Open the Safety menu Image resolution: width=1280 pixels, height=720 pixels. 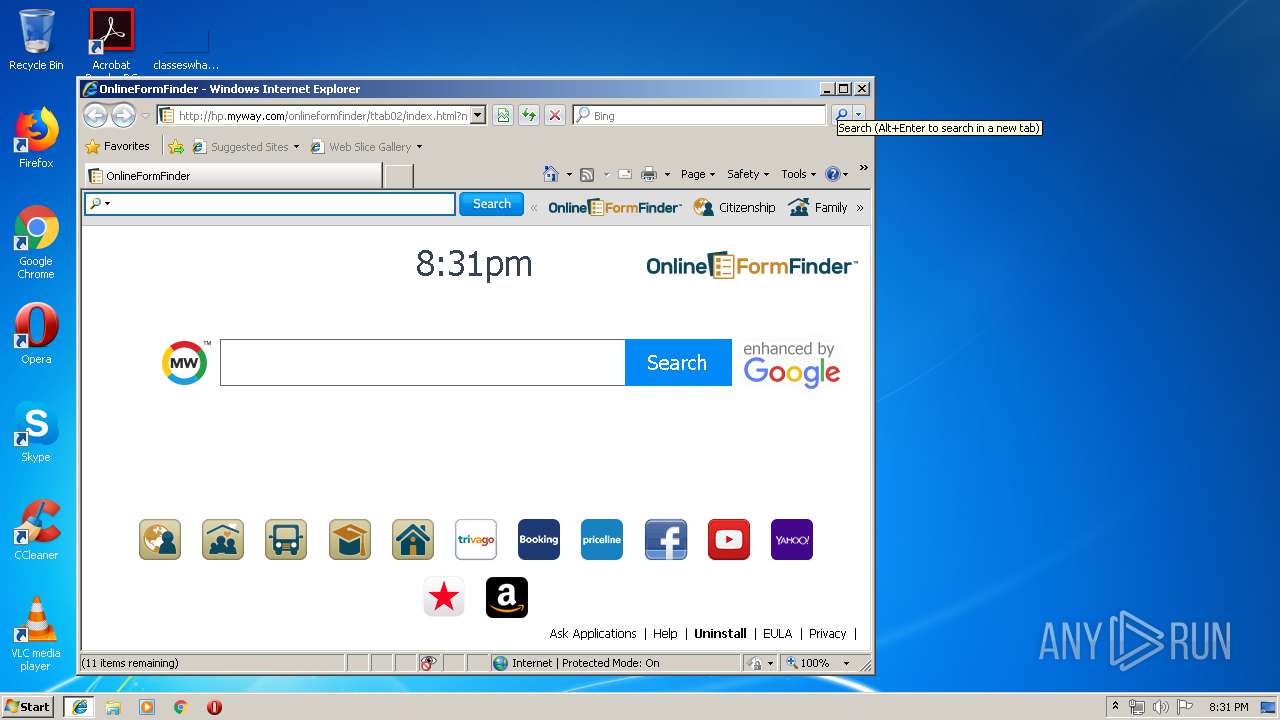(748, 174)
